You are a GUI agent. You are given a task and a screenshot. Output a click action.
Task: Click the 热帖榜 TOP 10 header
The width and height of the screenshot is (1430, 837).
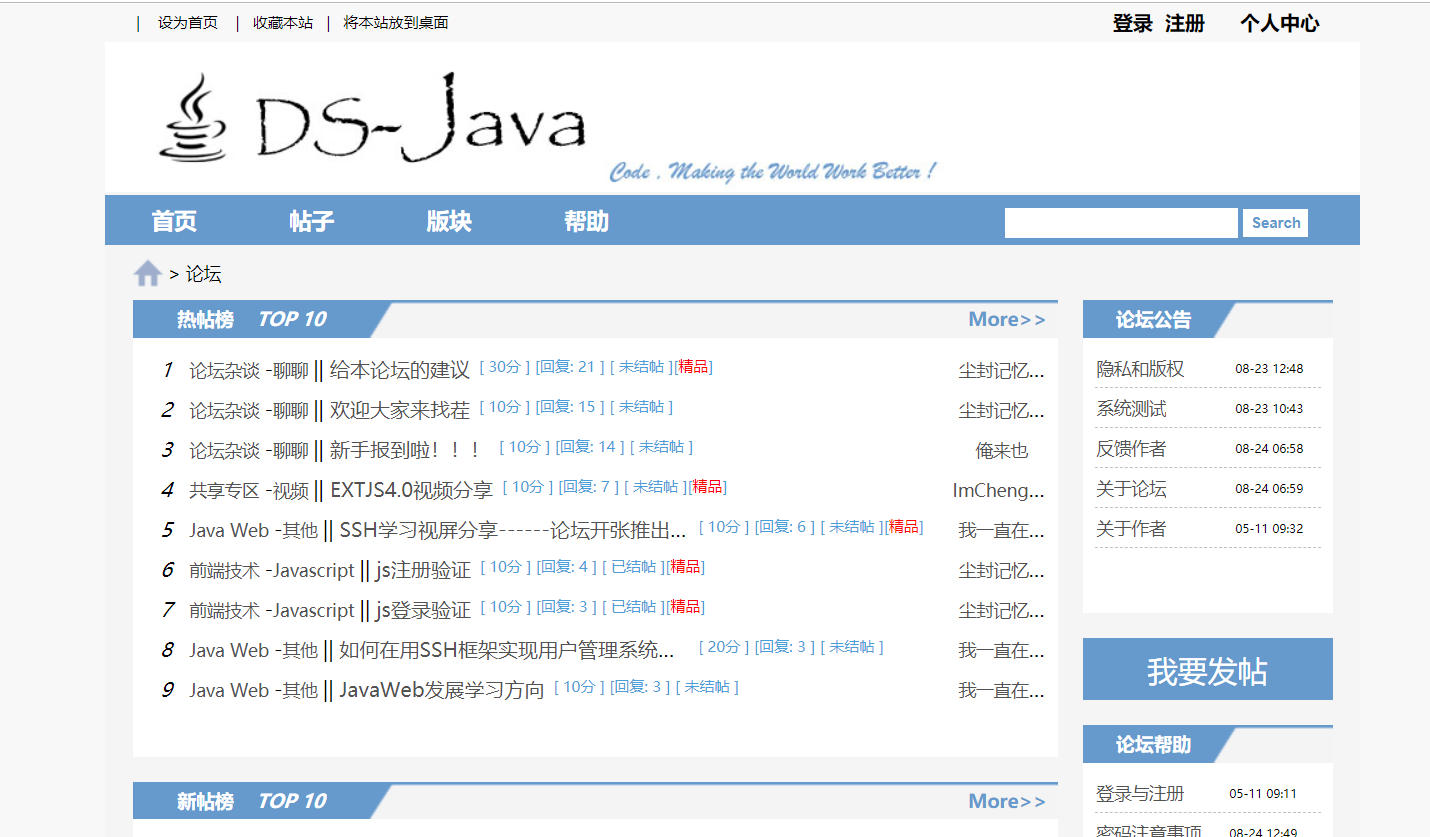click(252, 319)
